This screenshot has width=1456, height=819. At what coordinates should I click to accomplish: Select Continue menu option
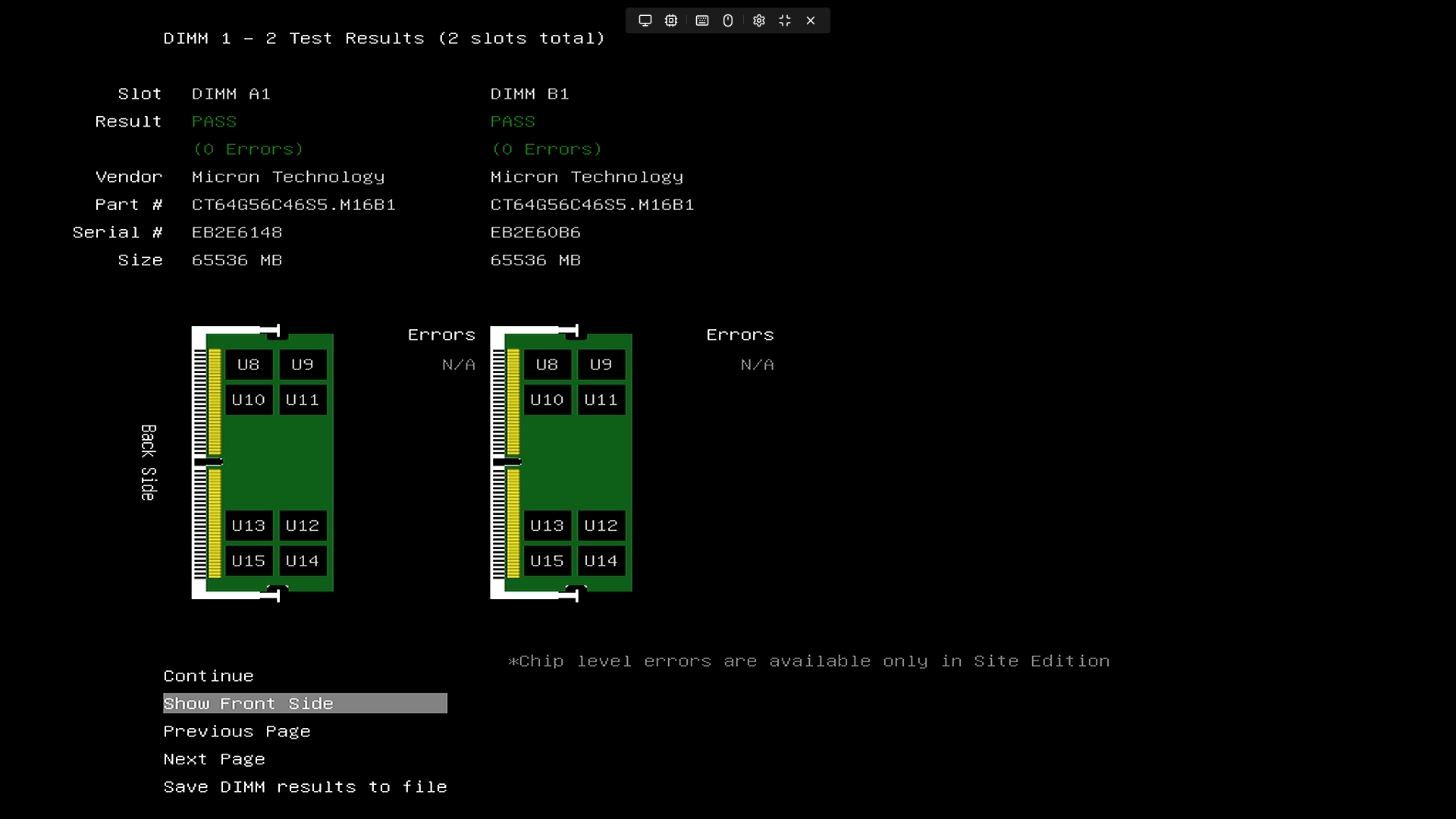click(x=209, y=676)
